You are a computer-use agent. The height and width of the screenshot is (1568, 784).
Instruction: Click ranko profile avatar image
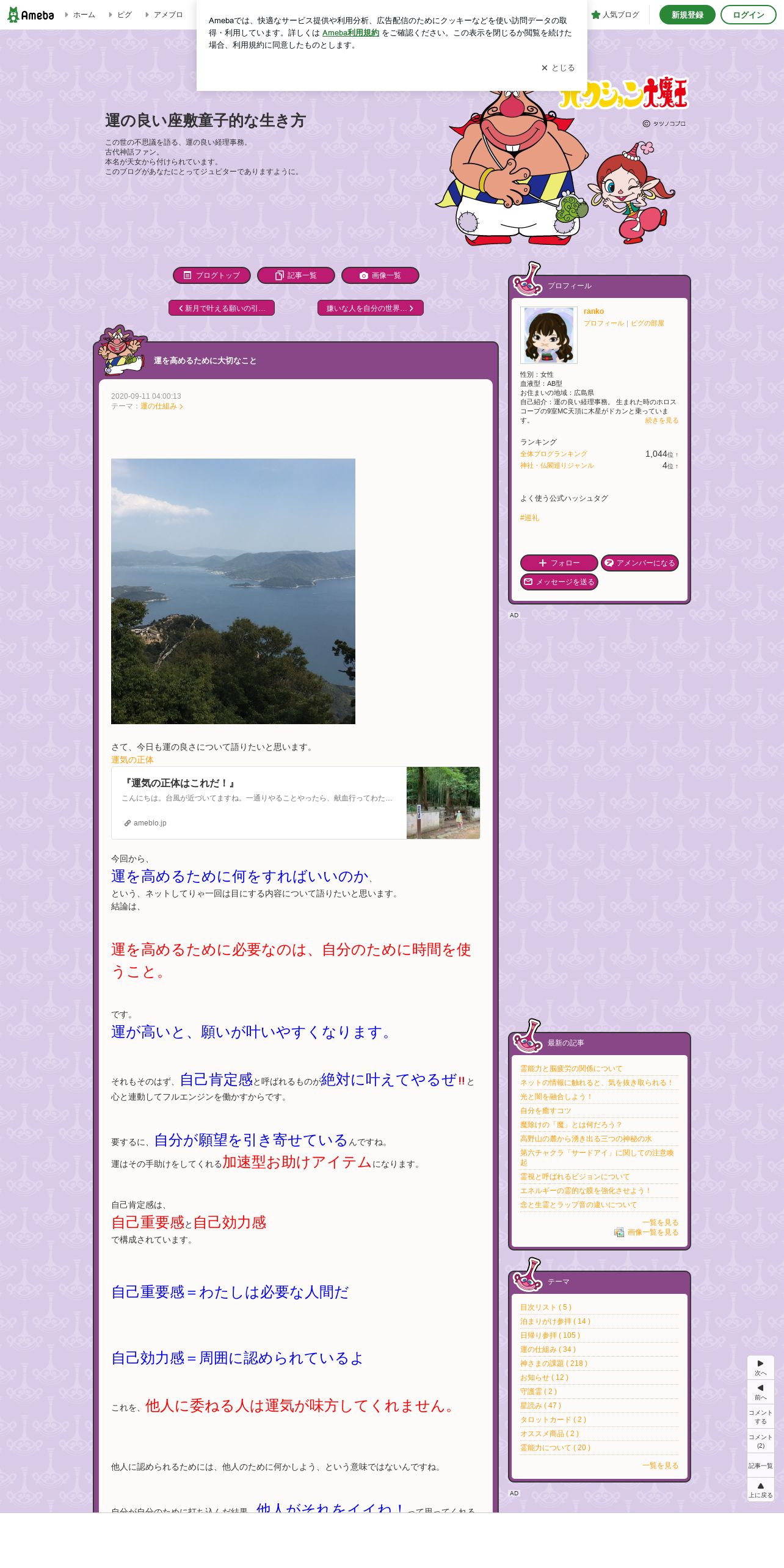coord(548,335)
